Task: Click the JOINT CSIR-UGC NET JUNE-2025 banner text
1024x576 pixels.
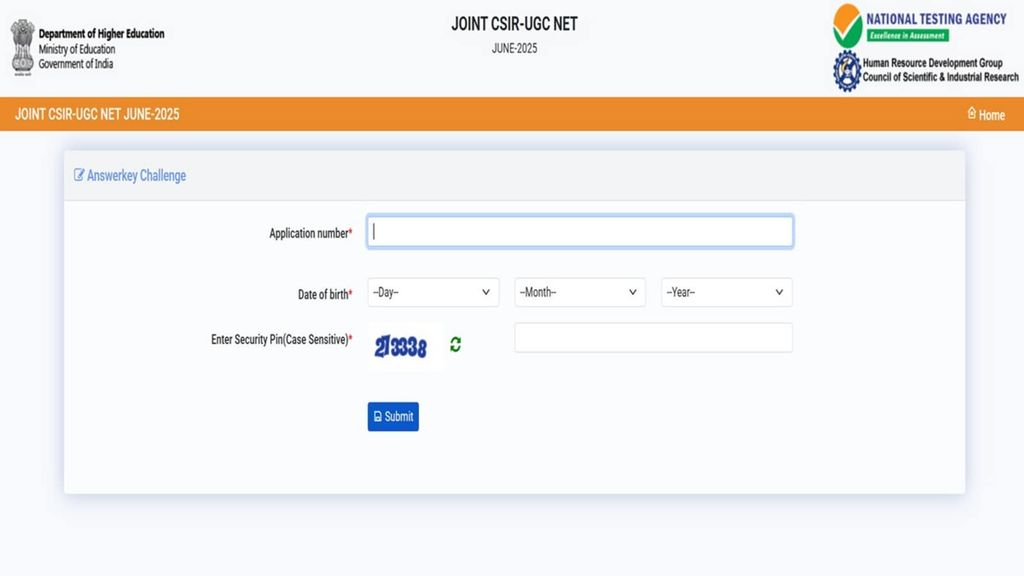Action: [x=97, y=114]
